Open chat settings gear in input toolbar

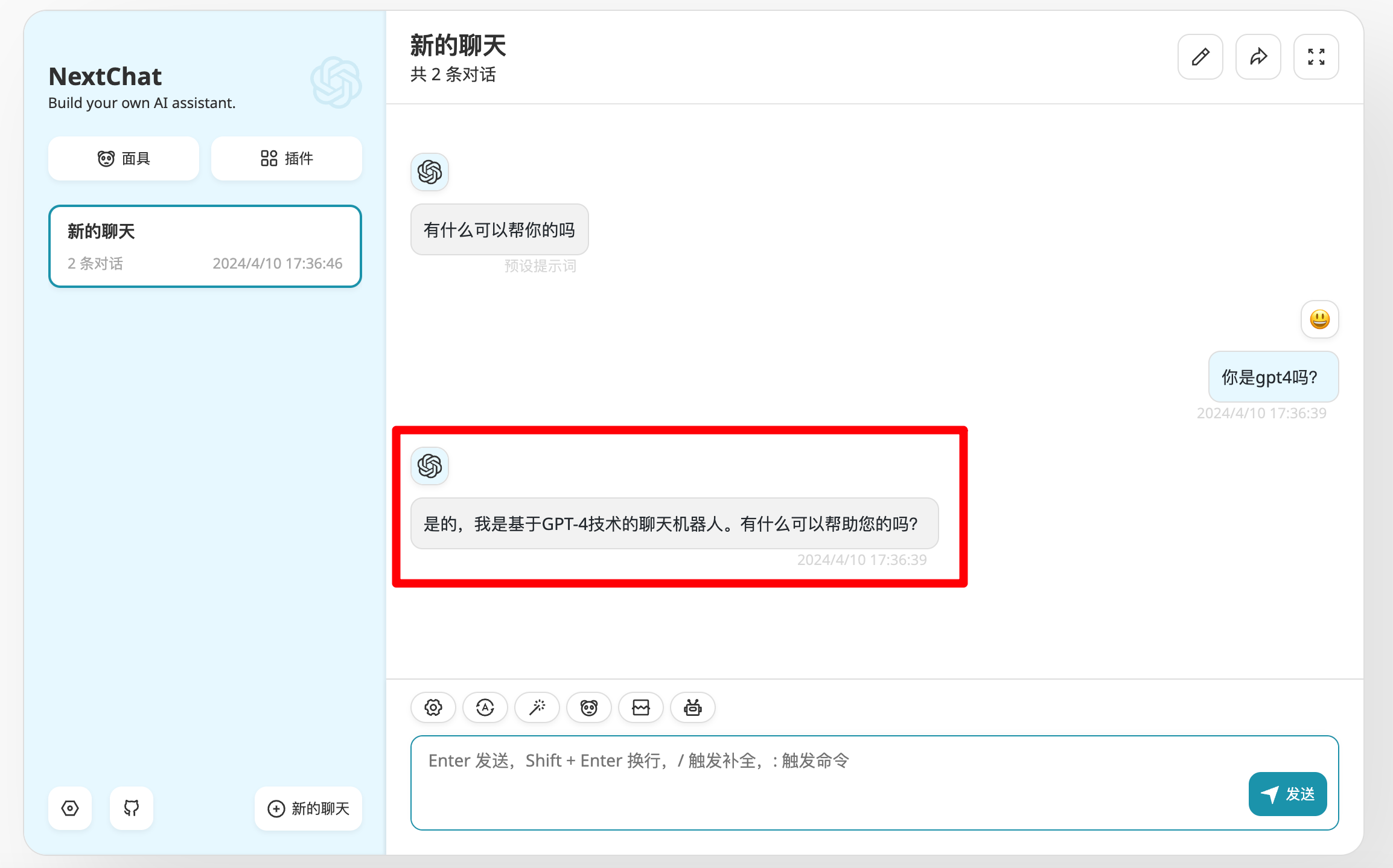click(433, 707)
